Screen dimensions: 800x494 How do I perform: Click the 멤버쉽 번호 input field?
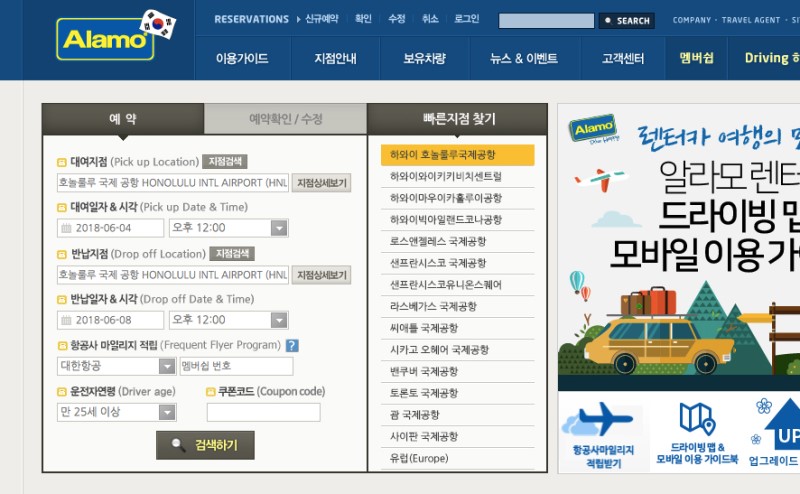(x=237, y=366)
